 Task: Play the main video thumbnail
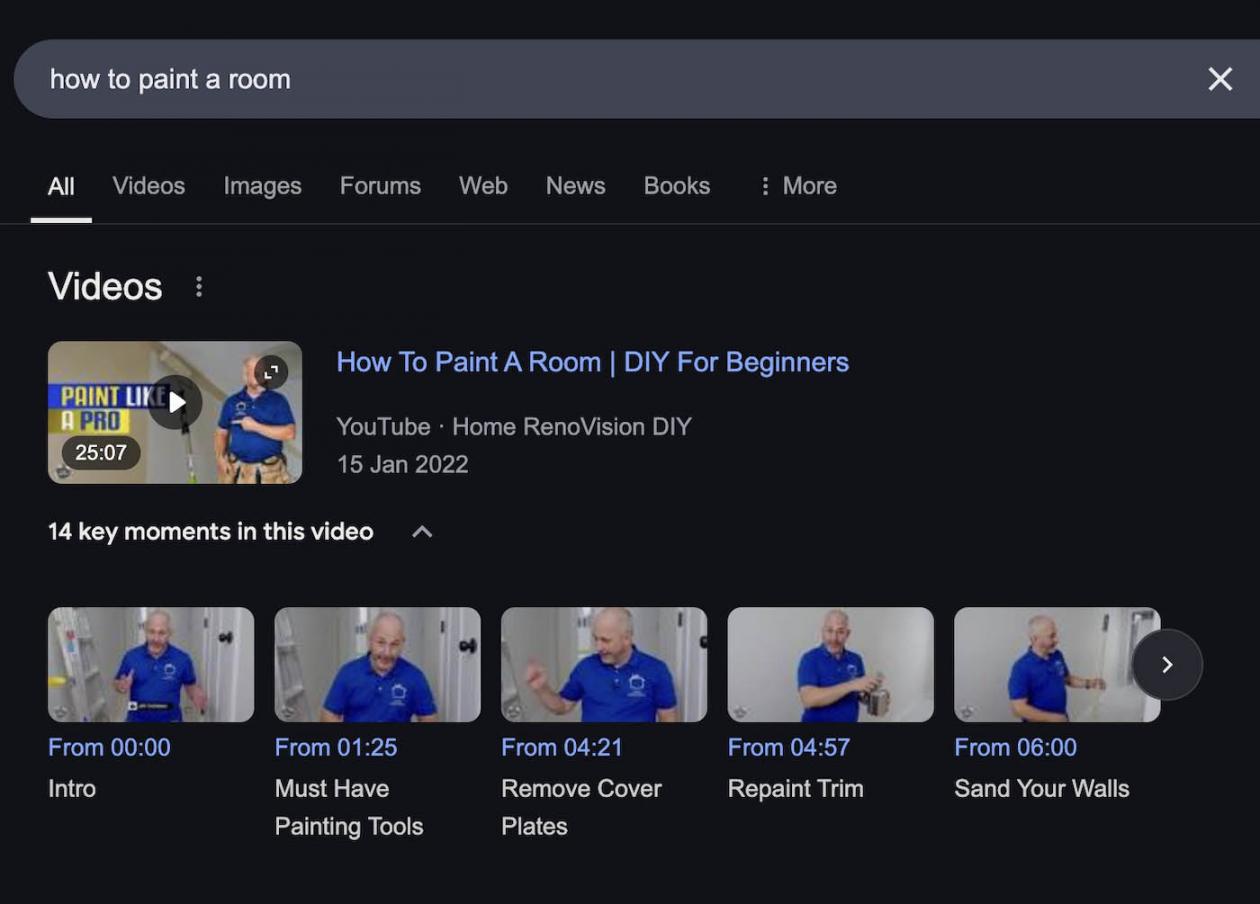176,402
